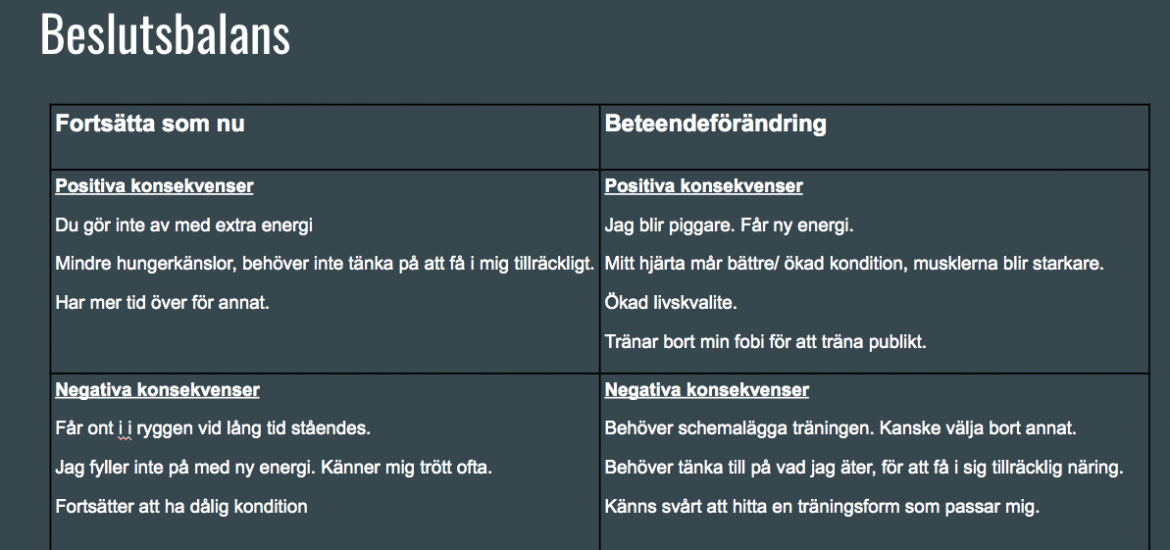Select the line starting 'Mindre hungerkänslor'
Viewport: 1170px width, 550px height.
coord(325,264)
